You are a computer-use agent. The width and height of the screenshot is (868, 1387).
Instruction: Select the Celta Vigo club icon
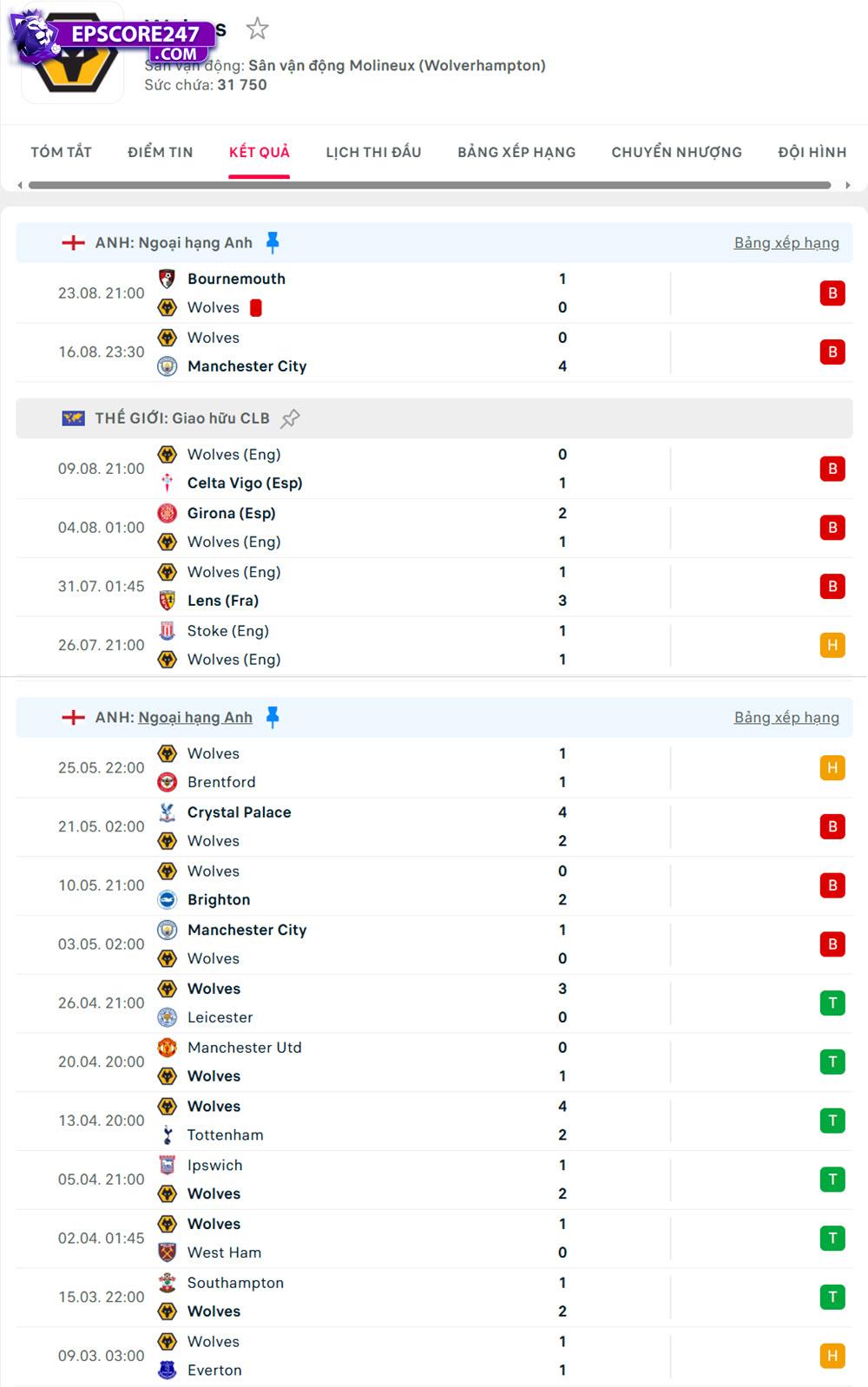coord(168,483)
